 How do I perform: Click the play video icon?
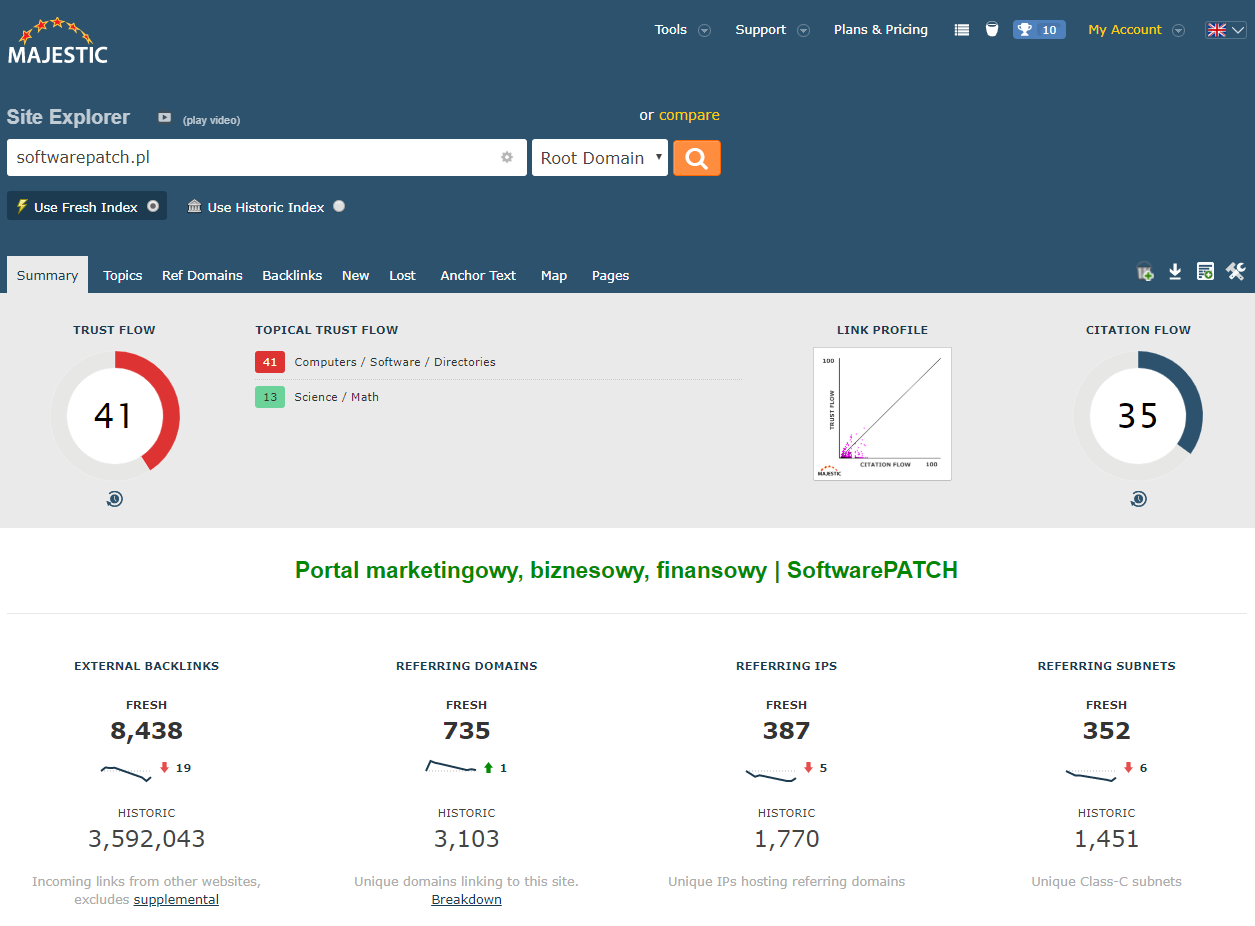[165, 118]
